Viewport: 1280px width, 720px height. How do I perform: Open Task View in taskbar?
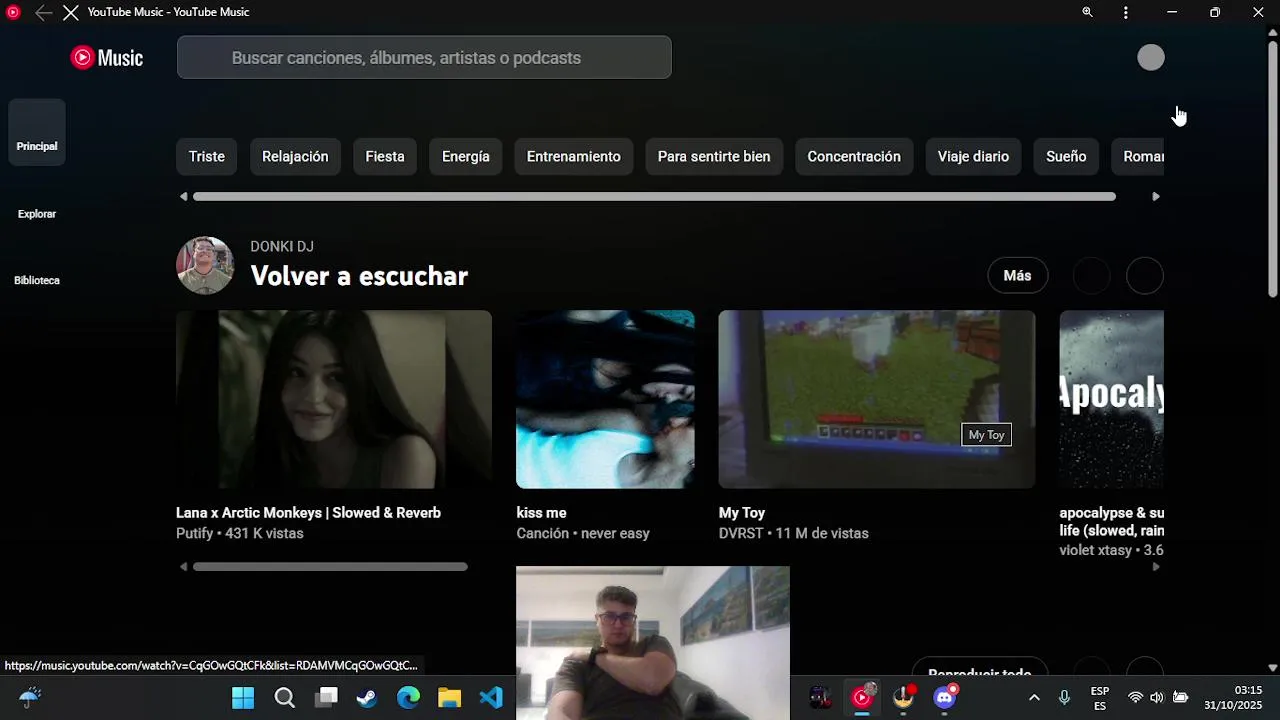click(x=327, y=698)
